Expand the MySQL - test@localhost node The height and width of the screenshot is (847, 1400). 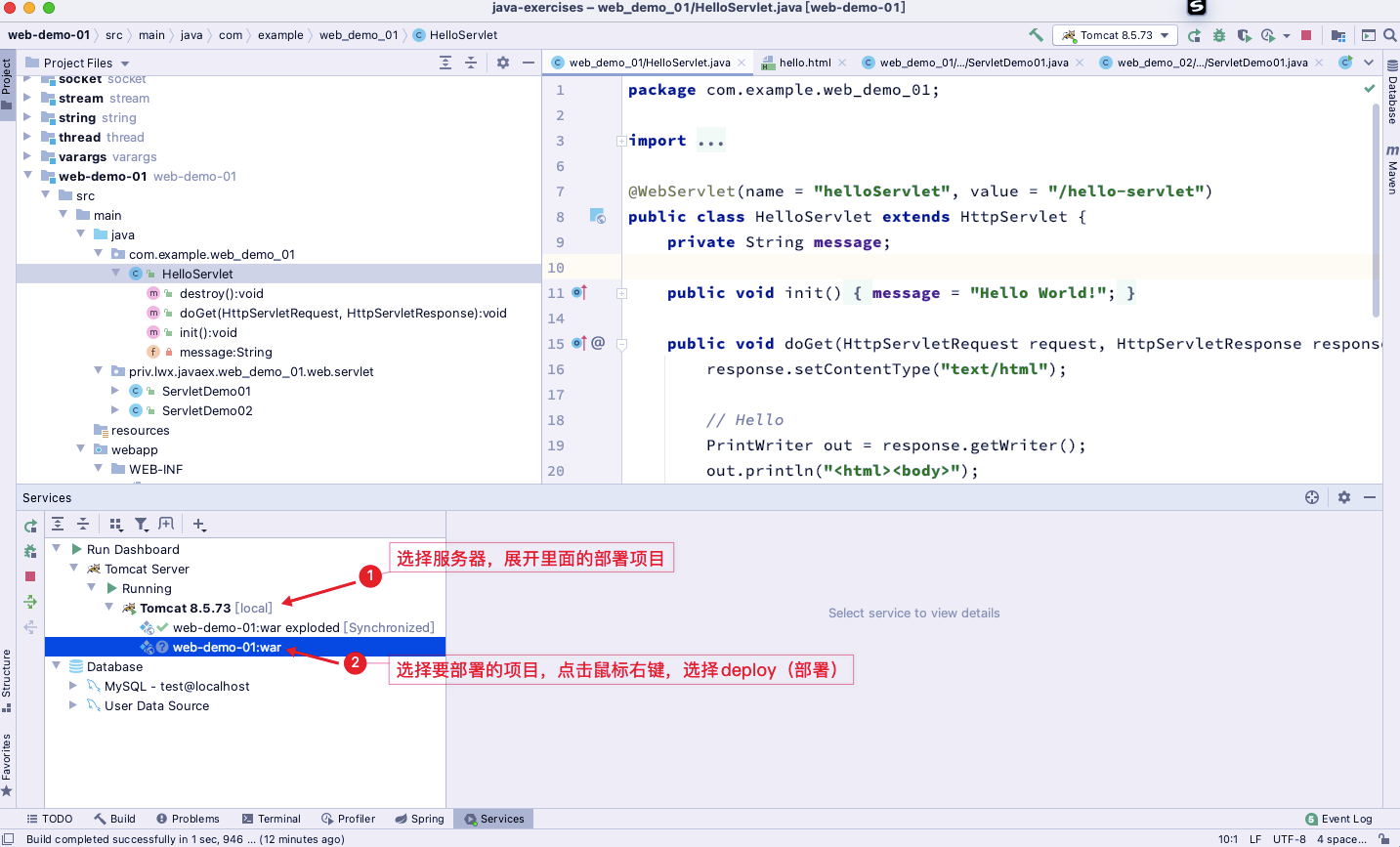click(x=74, y=686)
